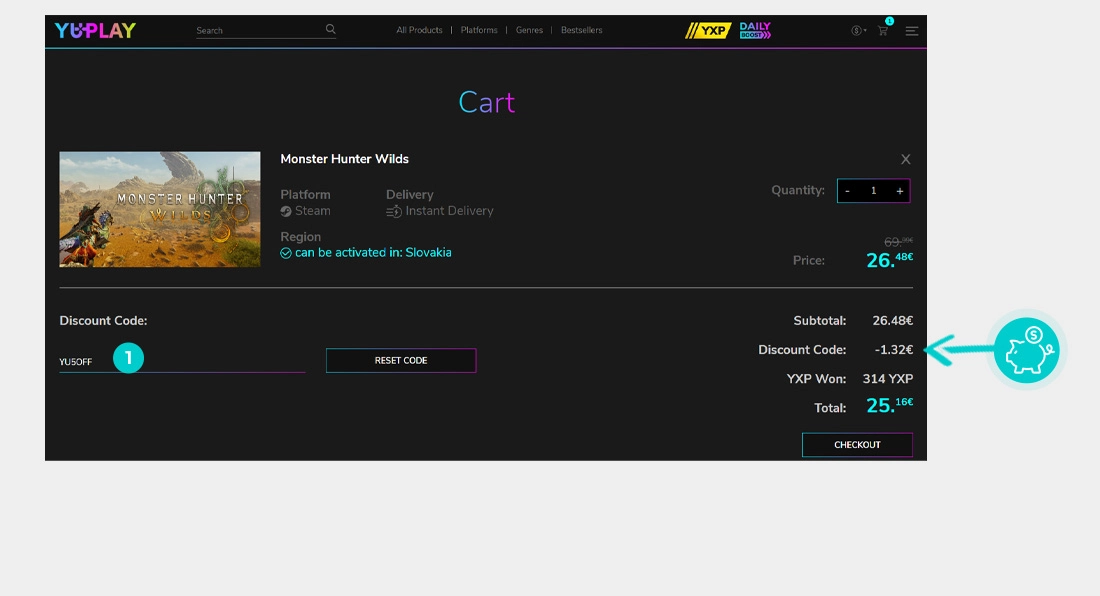Image resolution: width=1100 pixels, height=596 pixels.
Task: Open the hamburger menu icon
Action: [911, 31]
